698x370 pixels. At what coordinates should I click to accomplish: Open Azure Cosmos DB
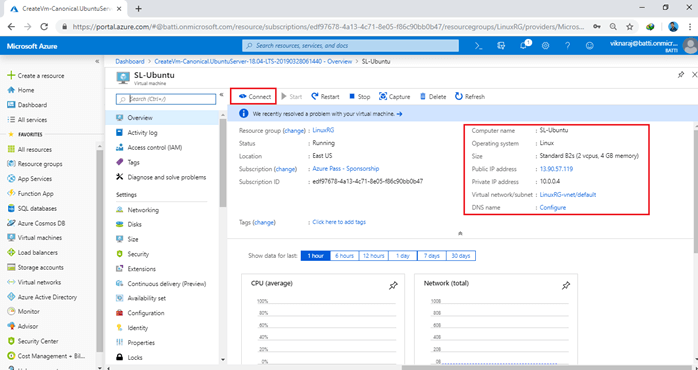click(36, 223)
